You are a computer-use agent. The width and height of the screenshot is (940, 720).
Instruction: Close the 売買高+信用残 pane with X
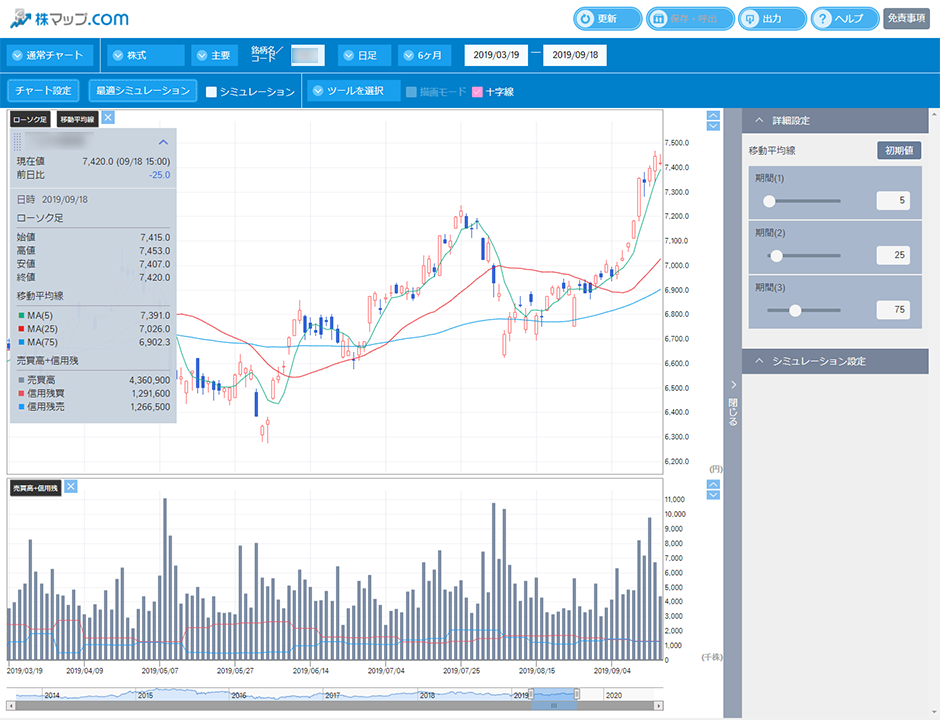tap(71, 486)
